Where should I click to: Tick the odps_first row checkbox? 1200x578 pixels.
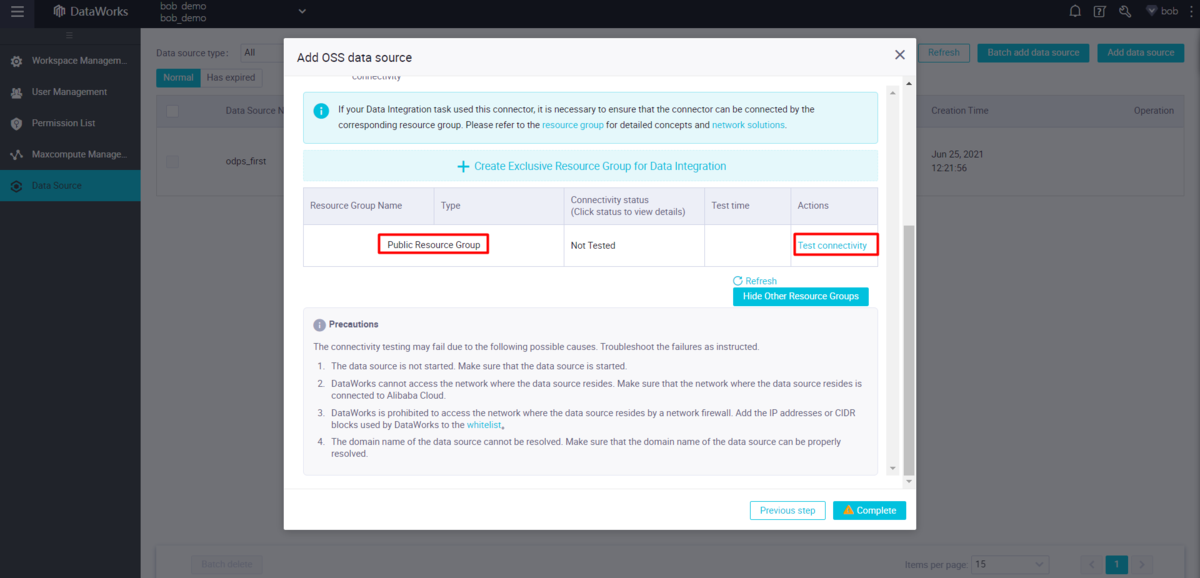(x=172, y=161)
